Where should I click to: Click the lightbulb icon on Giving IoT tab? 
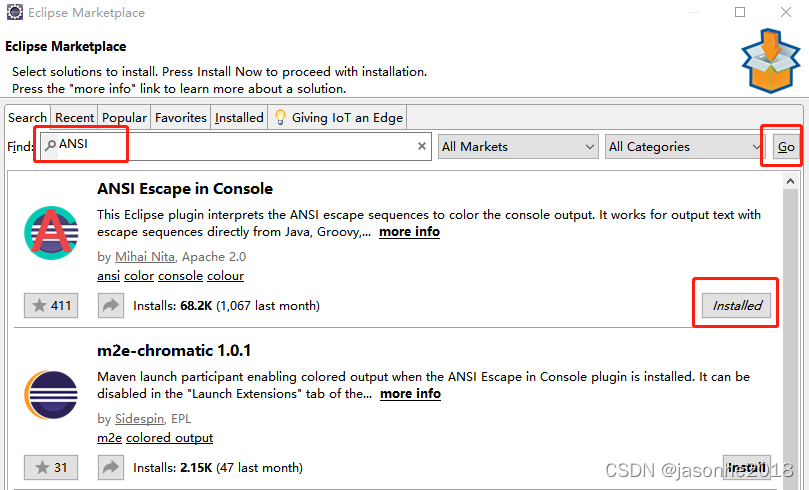coord(280,117)
